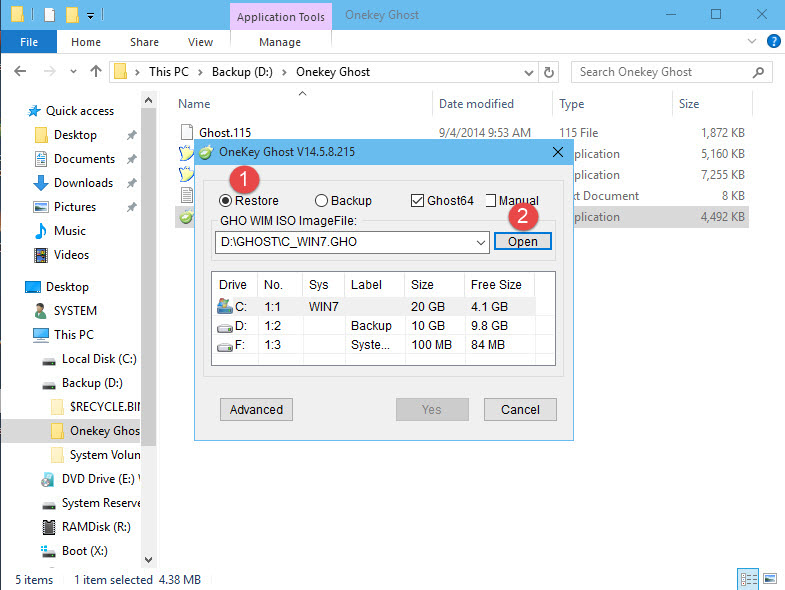Sort by the Name column header
This screenshot has width=785, height=590.
pos(194,104)
